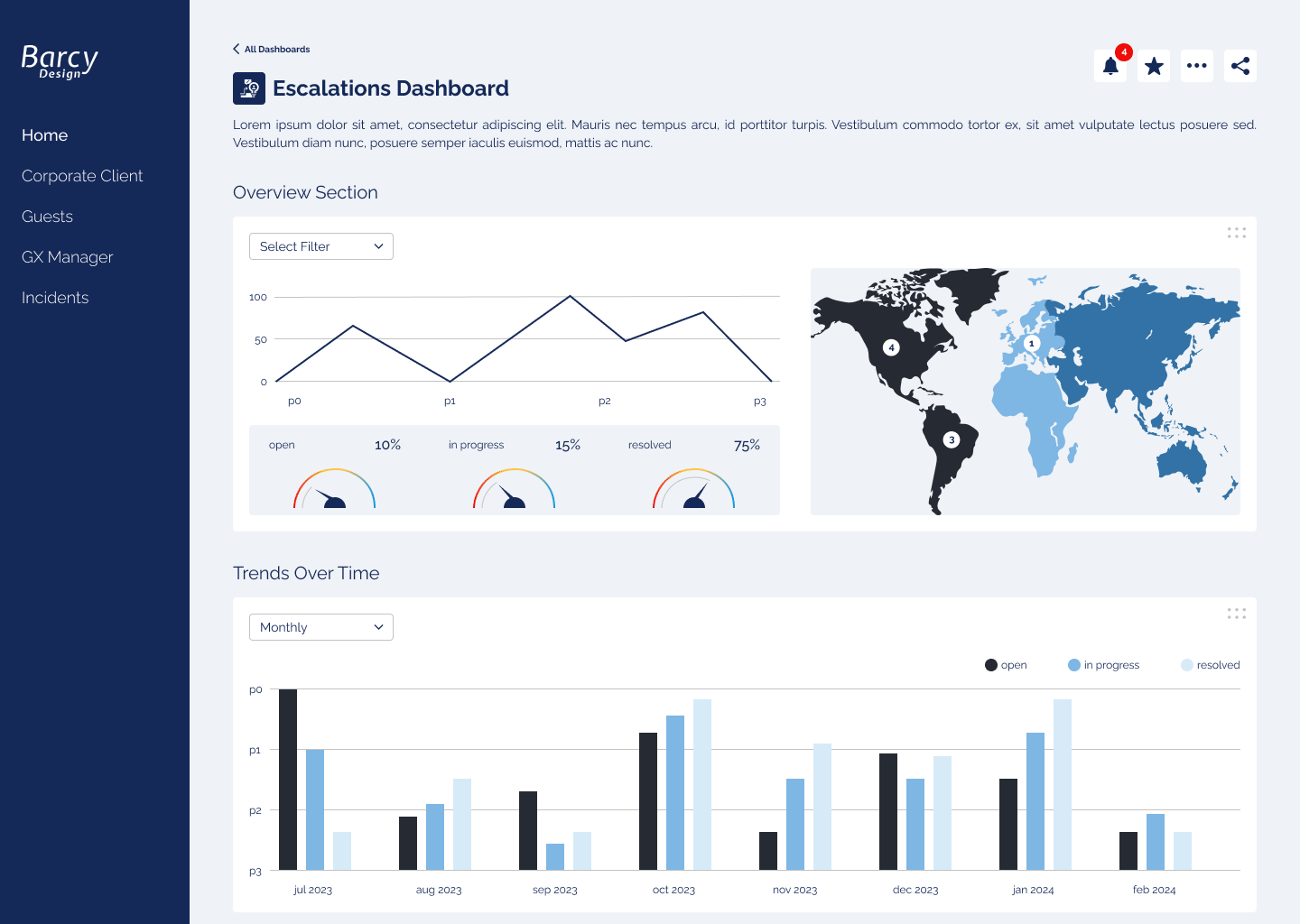Navigate to the Incidents page
This screenshot has height=924, width=1300.
tap(55, 298)
